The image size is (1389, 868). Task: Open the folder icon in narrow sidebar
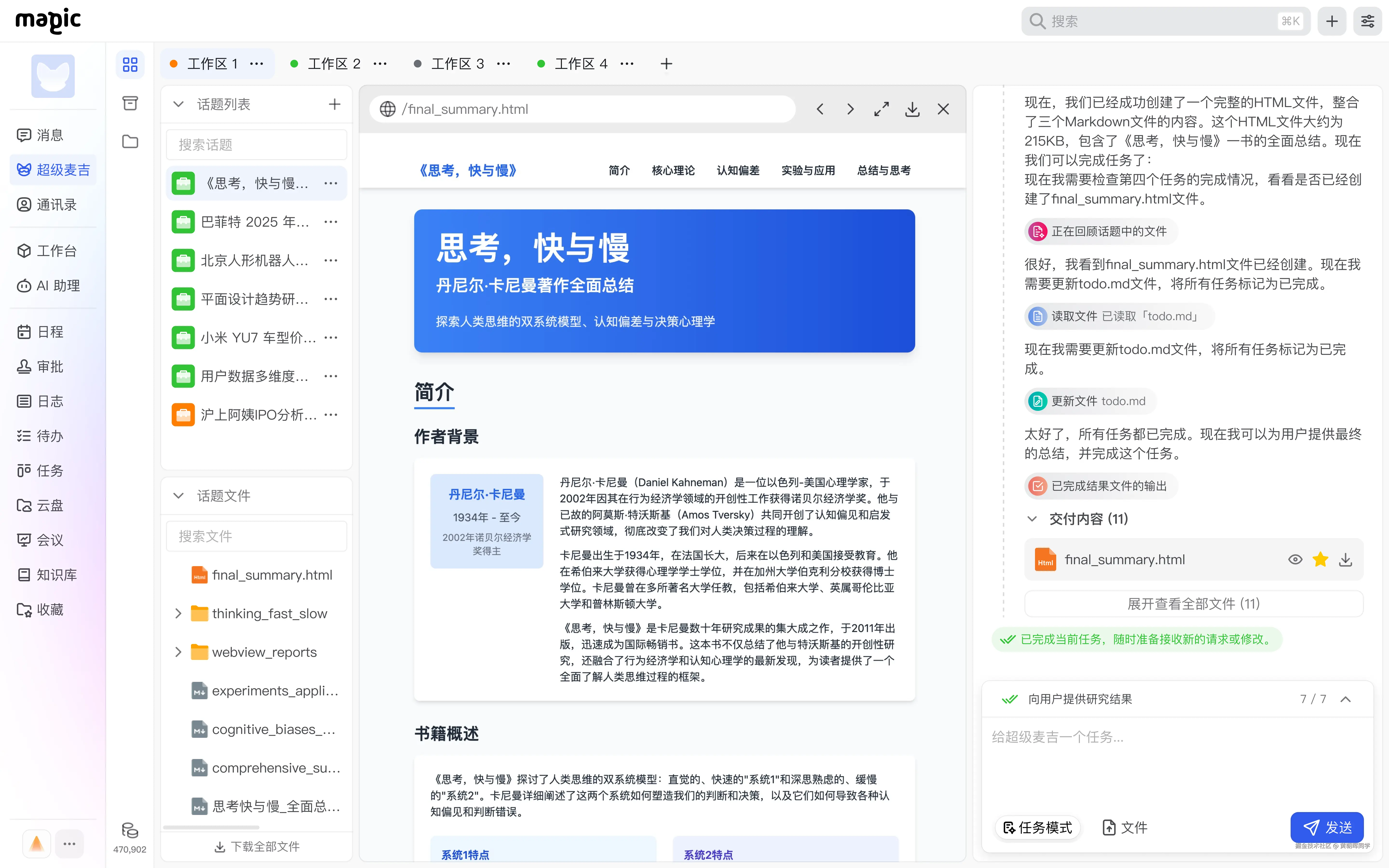coord(130,142)
